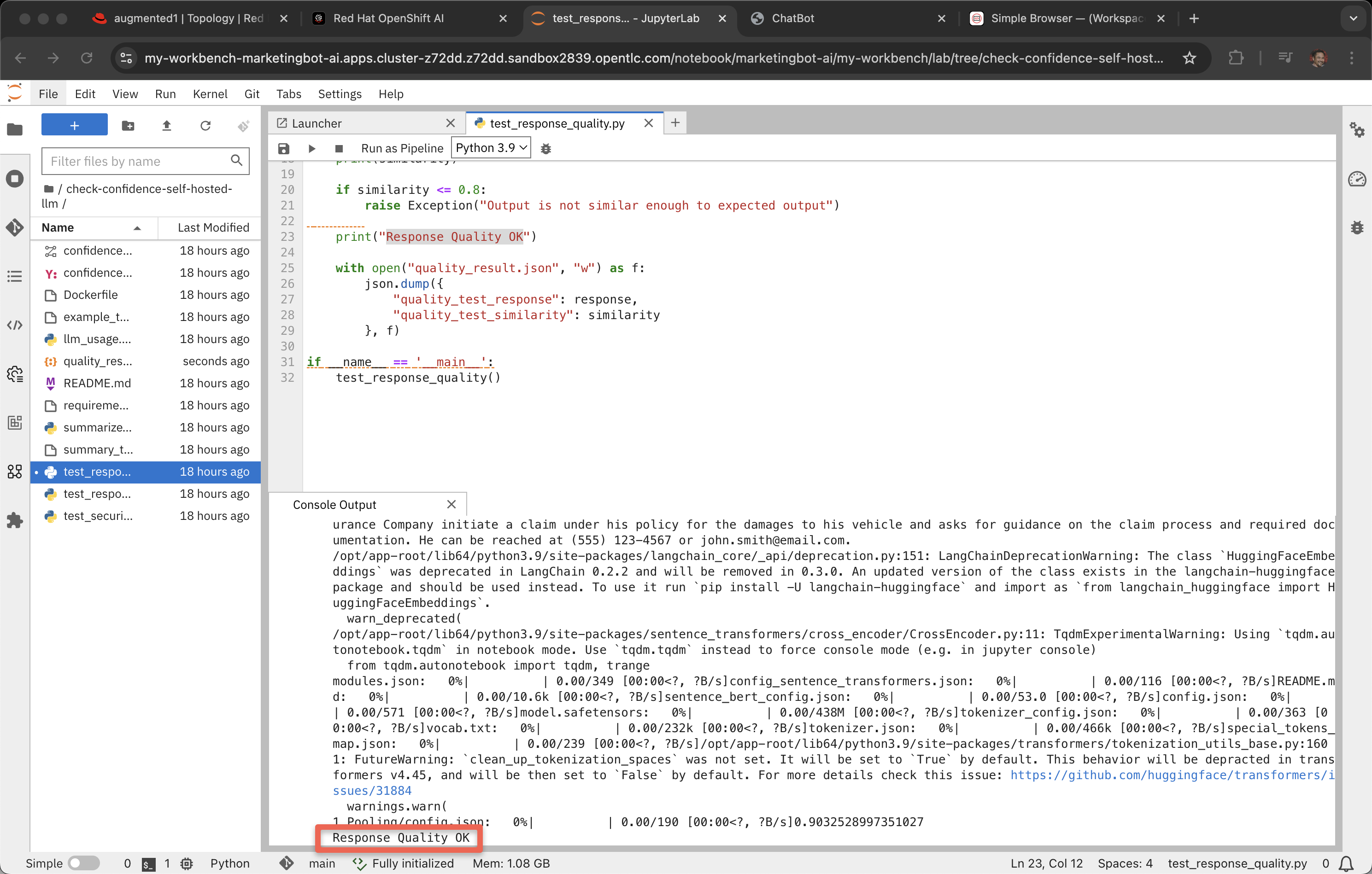1372x874 pixels.
Task: Click the stop/interrupt kernel icon
Action: [x=339, y=149]
